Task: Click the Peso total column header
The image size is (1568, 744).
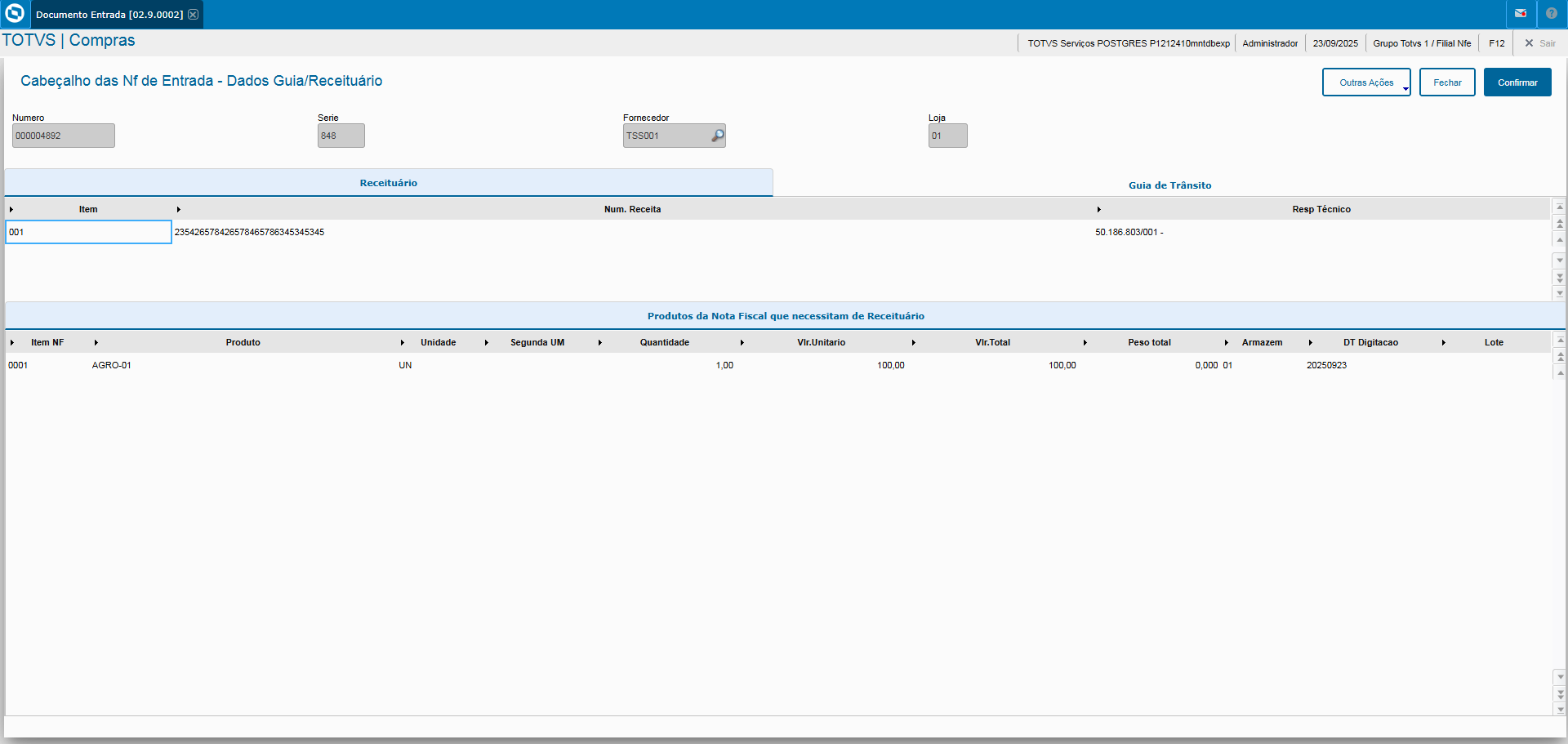Action: point(1150,342)
